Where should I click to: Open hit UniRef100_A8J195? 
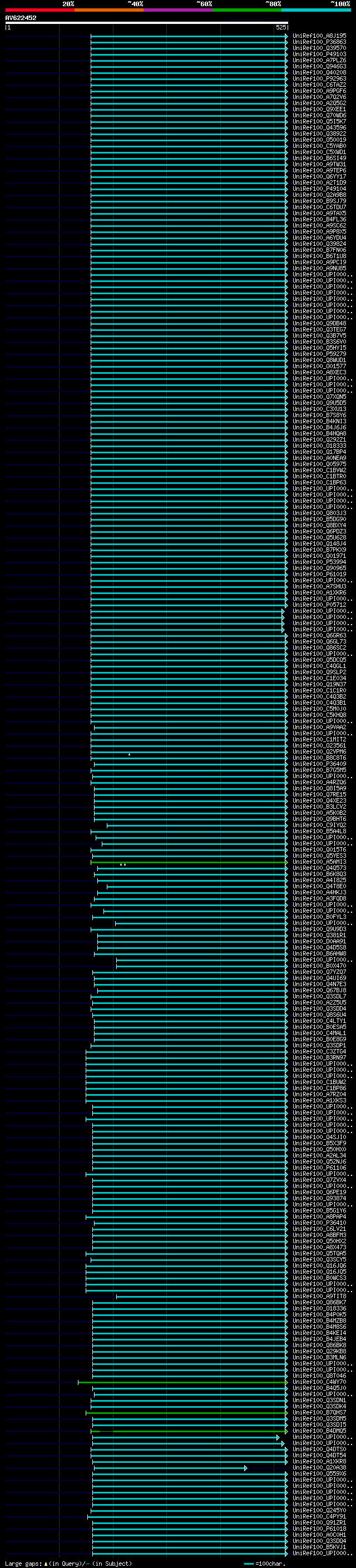click(x=319, y=36)
